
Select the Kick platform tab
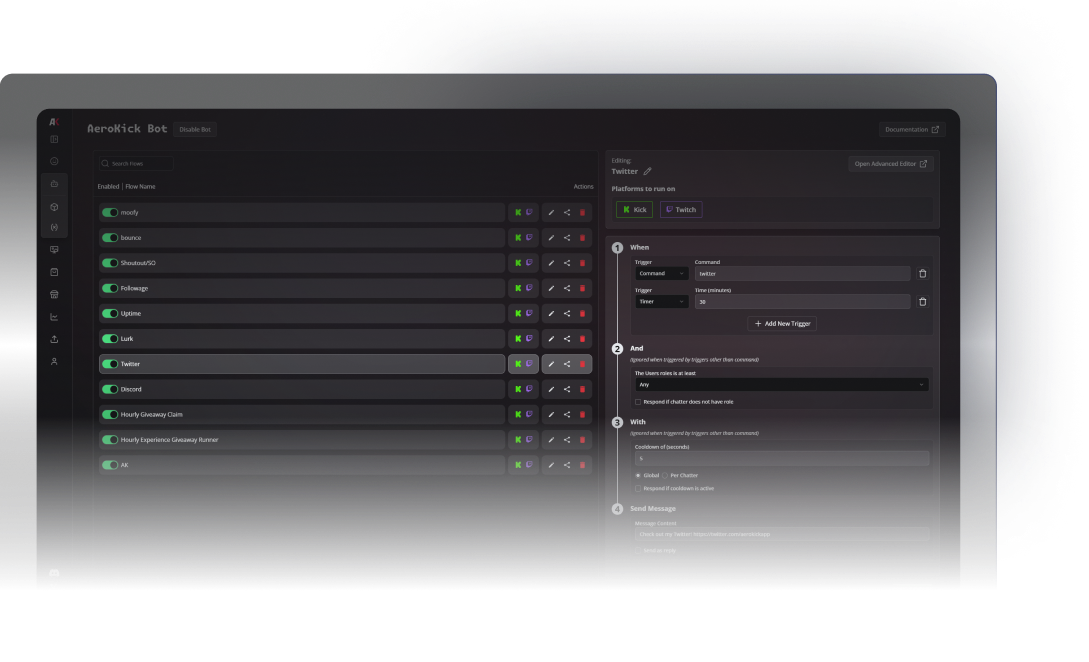tap(634, 209)
